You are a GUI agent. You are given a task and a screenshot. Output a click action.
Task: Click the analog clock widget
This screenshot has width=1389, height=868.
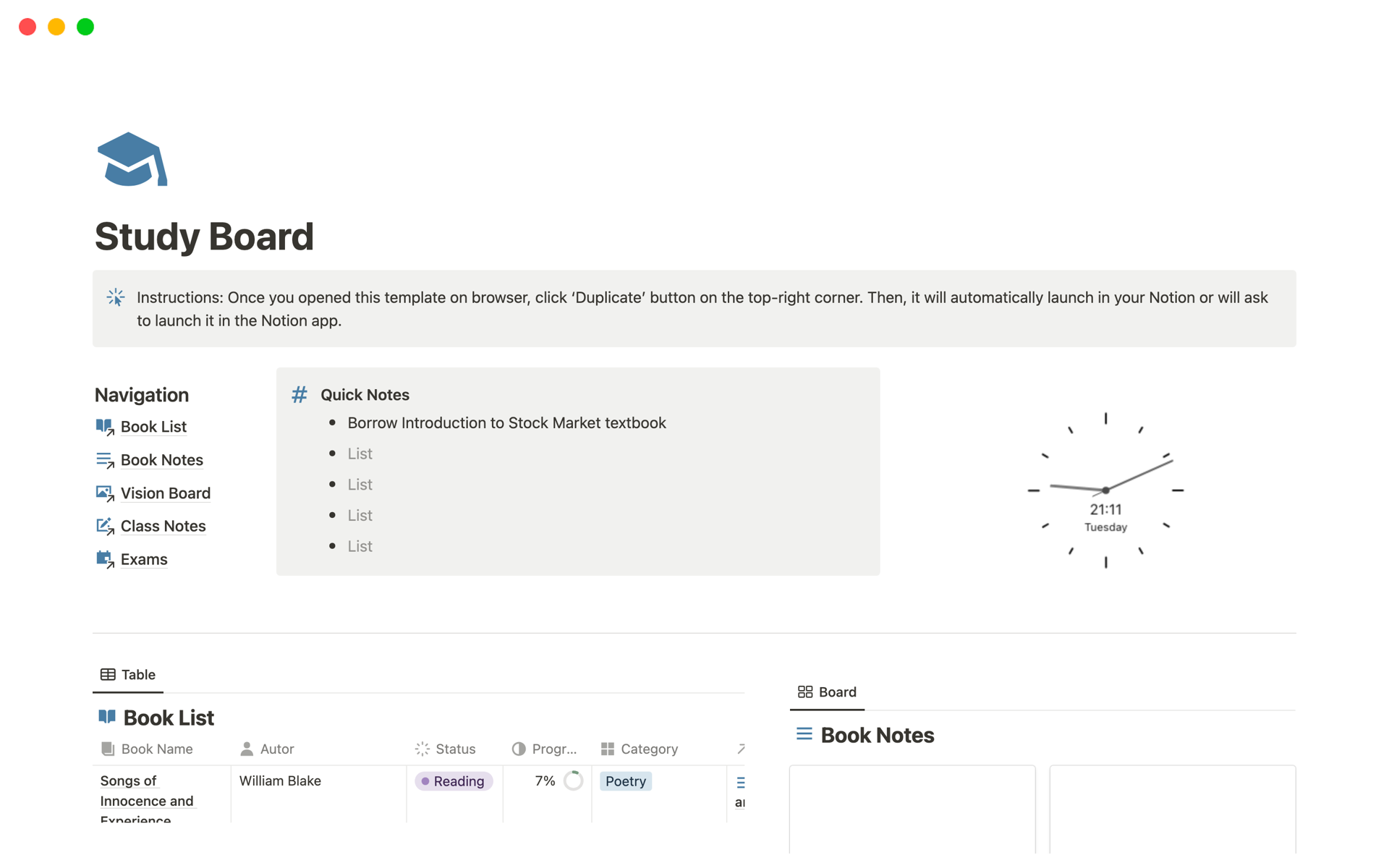1105,490
